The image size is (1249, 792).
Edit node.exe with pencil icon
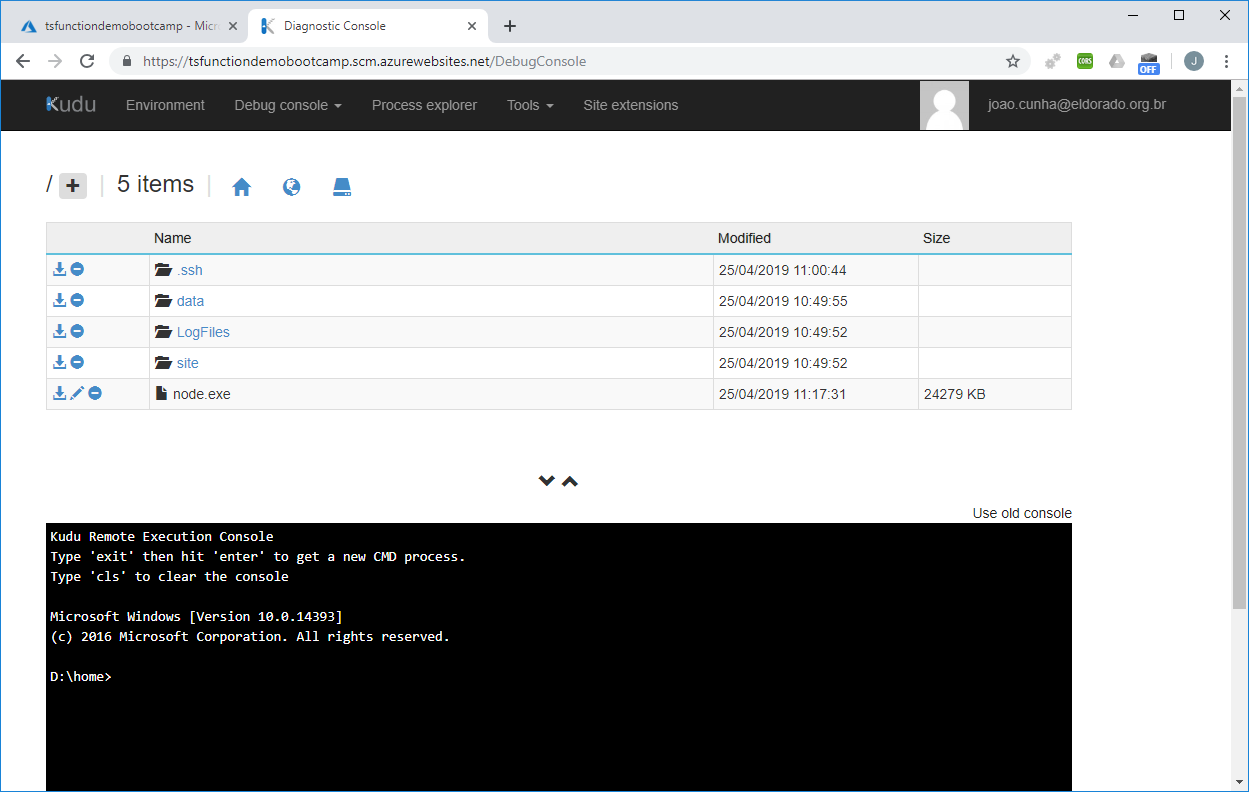tap(77, 394)
